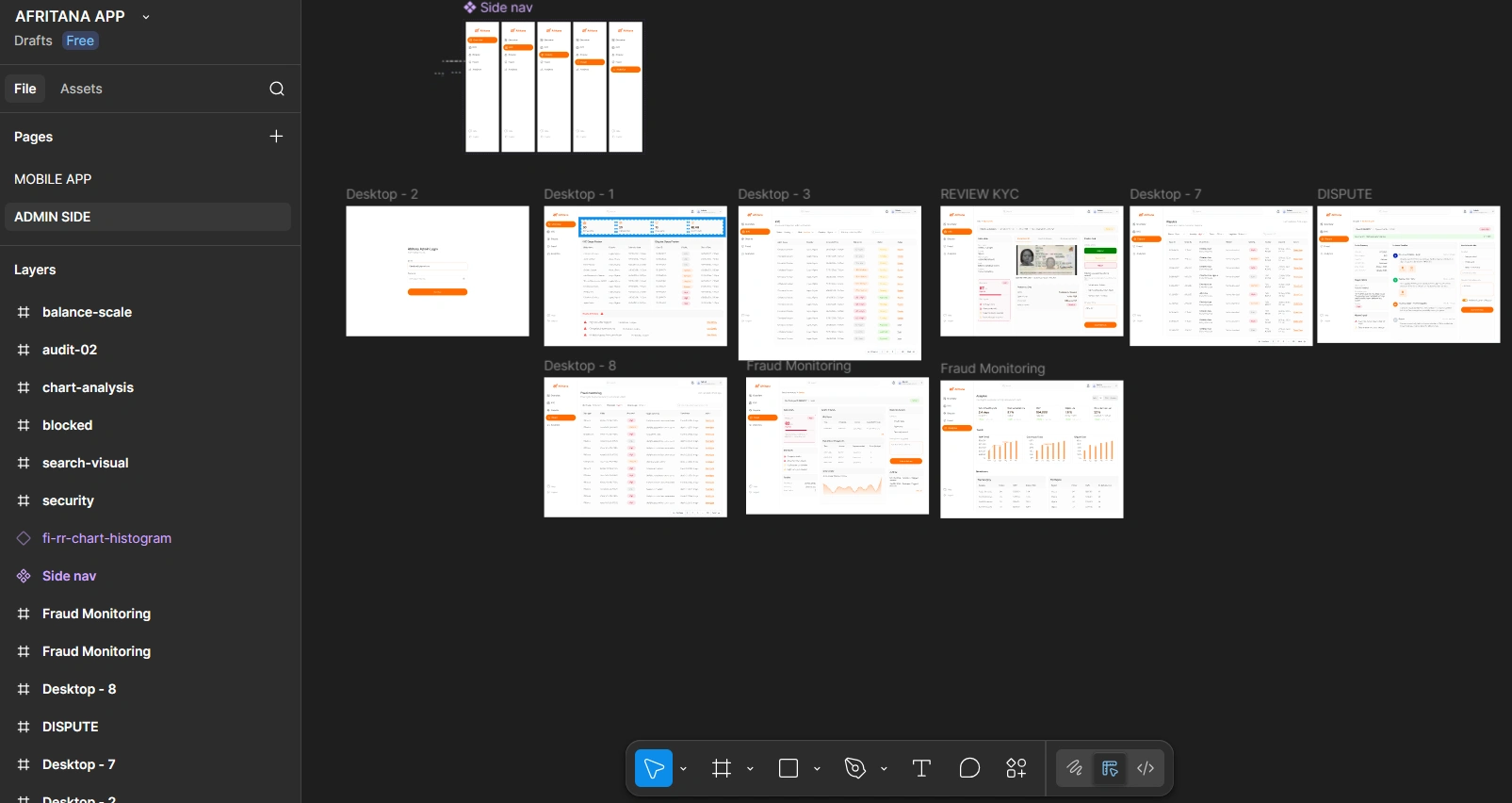The height and width of the screenshot is (803, 1512).
Task: Switch to Draw mode in the toolbar
Action: (x=1074, y=768)
